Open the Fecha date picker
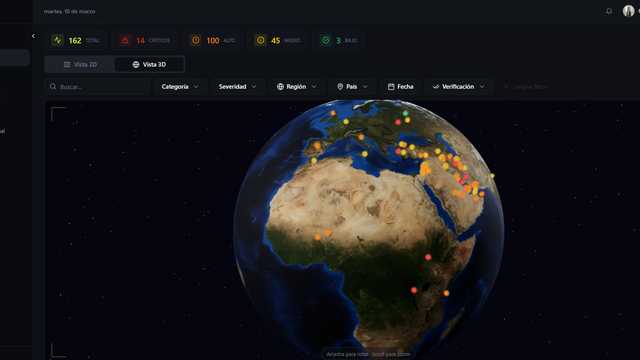Image resolution: width=640 pixels, height=360 pixels. 400,87
